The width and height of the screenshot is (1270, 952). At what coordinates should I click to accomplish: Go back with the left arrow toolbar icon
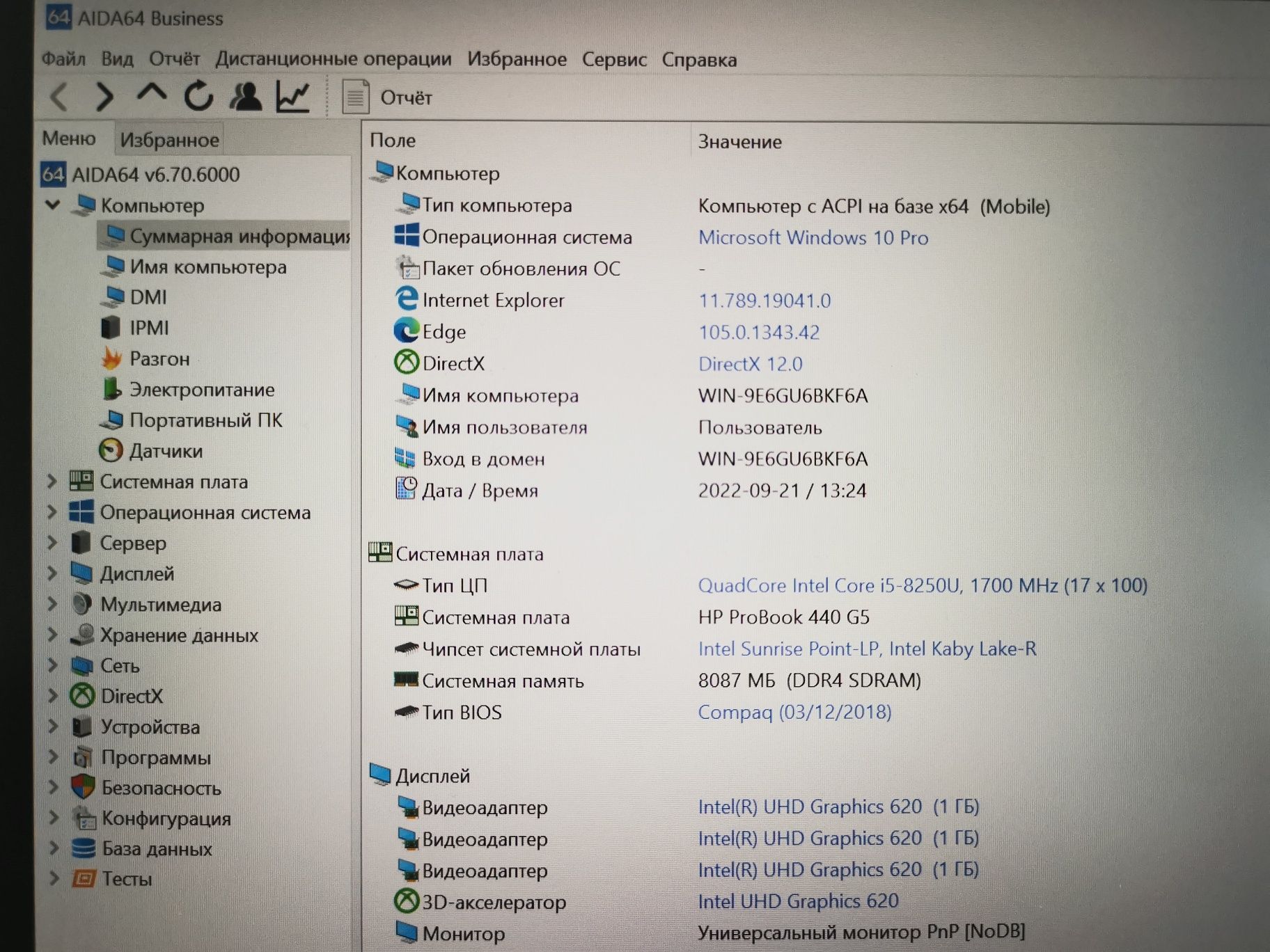(x=59, y=97)
